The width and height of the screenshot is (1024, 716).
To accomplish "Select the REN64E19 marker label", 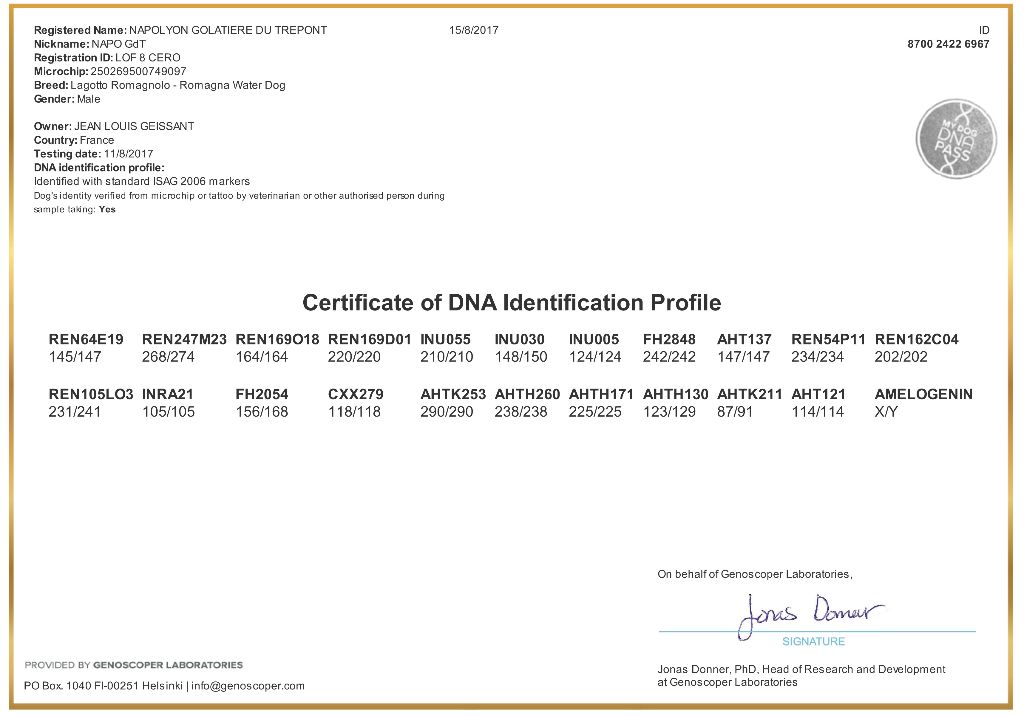I will pos(86,340).
